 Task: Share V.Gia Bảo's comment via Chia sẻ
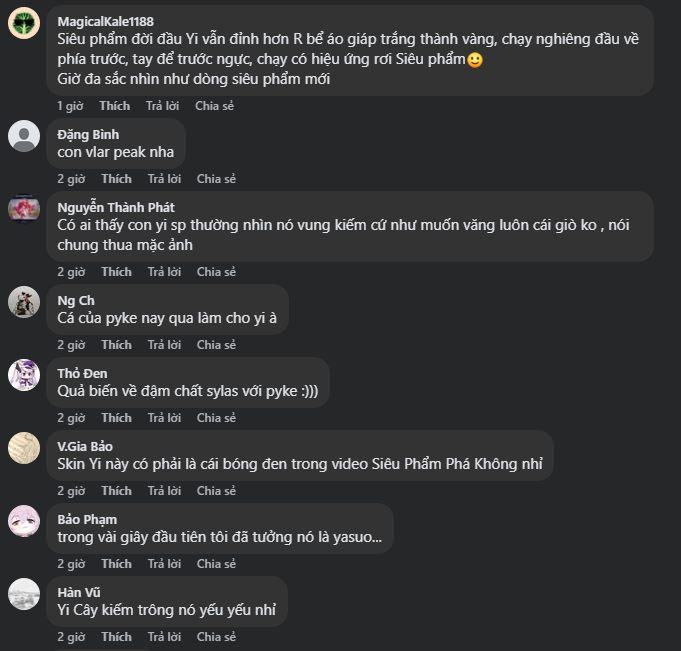click(x=216, y=491)
